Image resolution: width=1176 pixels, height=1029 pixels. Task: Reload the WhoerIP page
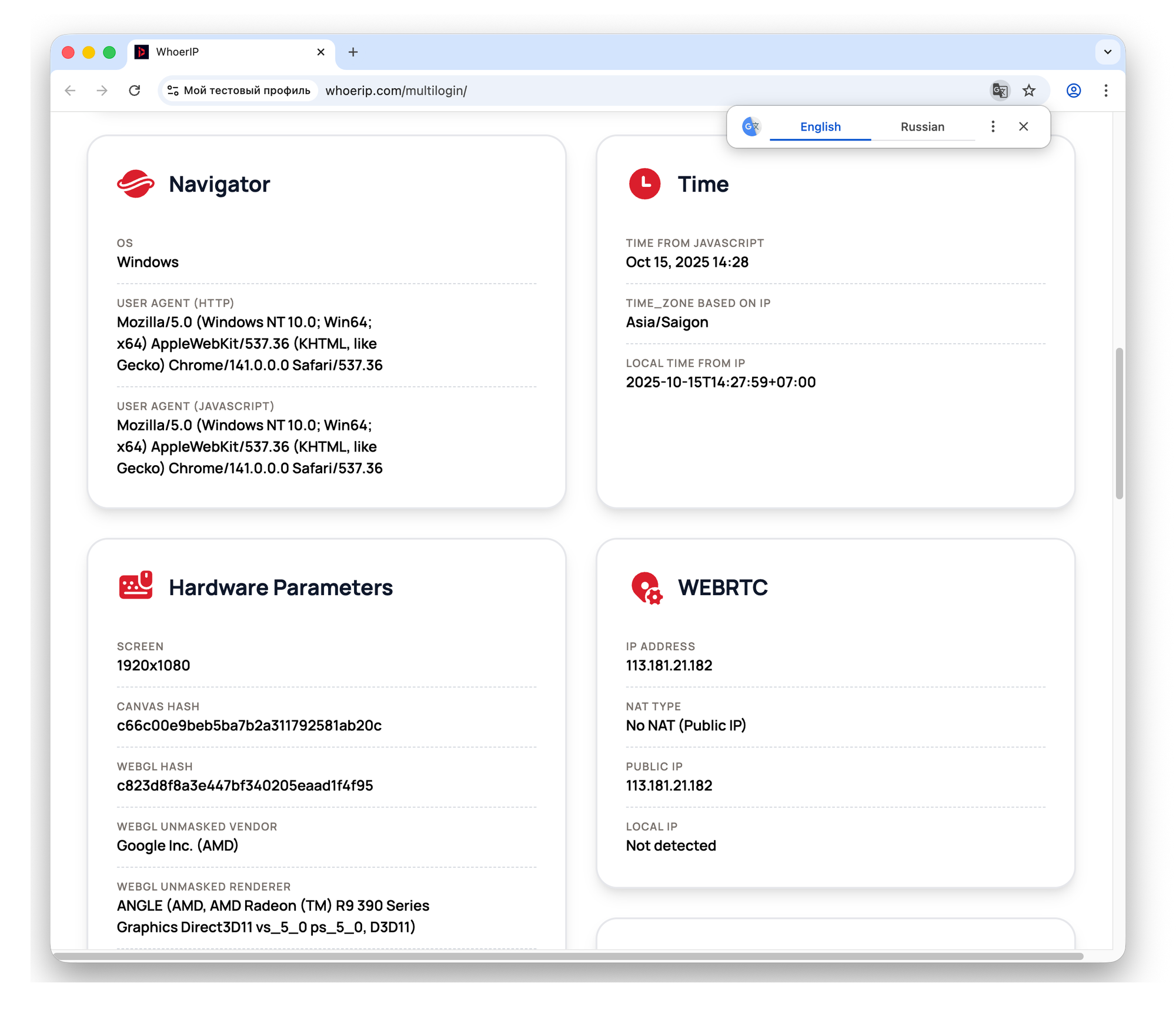click(135, 91)
